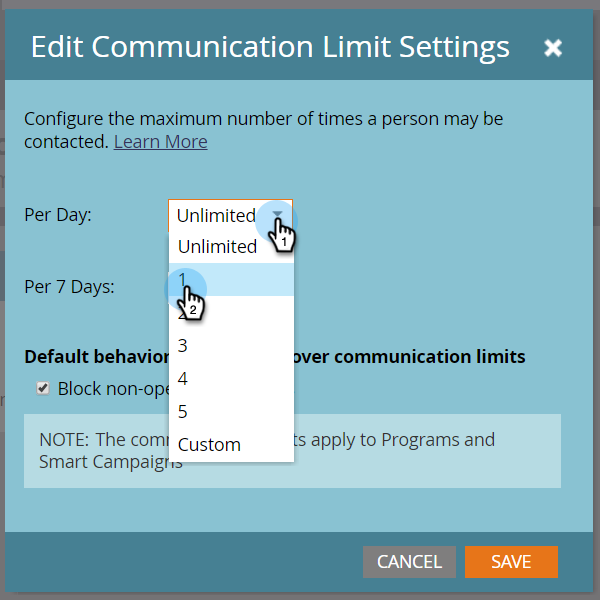Open the Learn More link
This screenshot has height=600, width=600.
coord(161,142)
